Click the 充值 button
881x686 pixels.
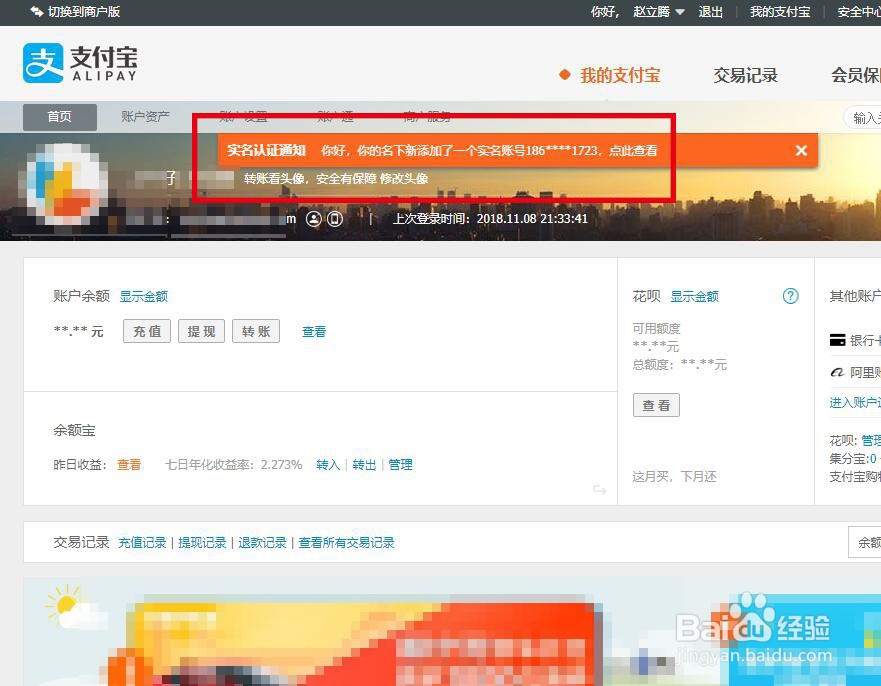click(147, 331)
